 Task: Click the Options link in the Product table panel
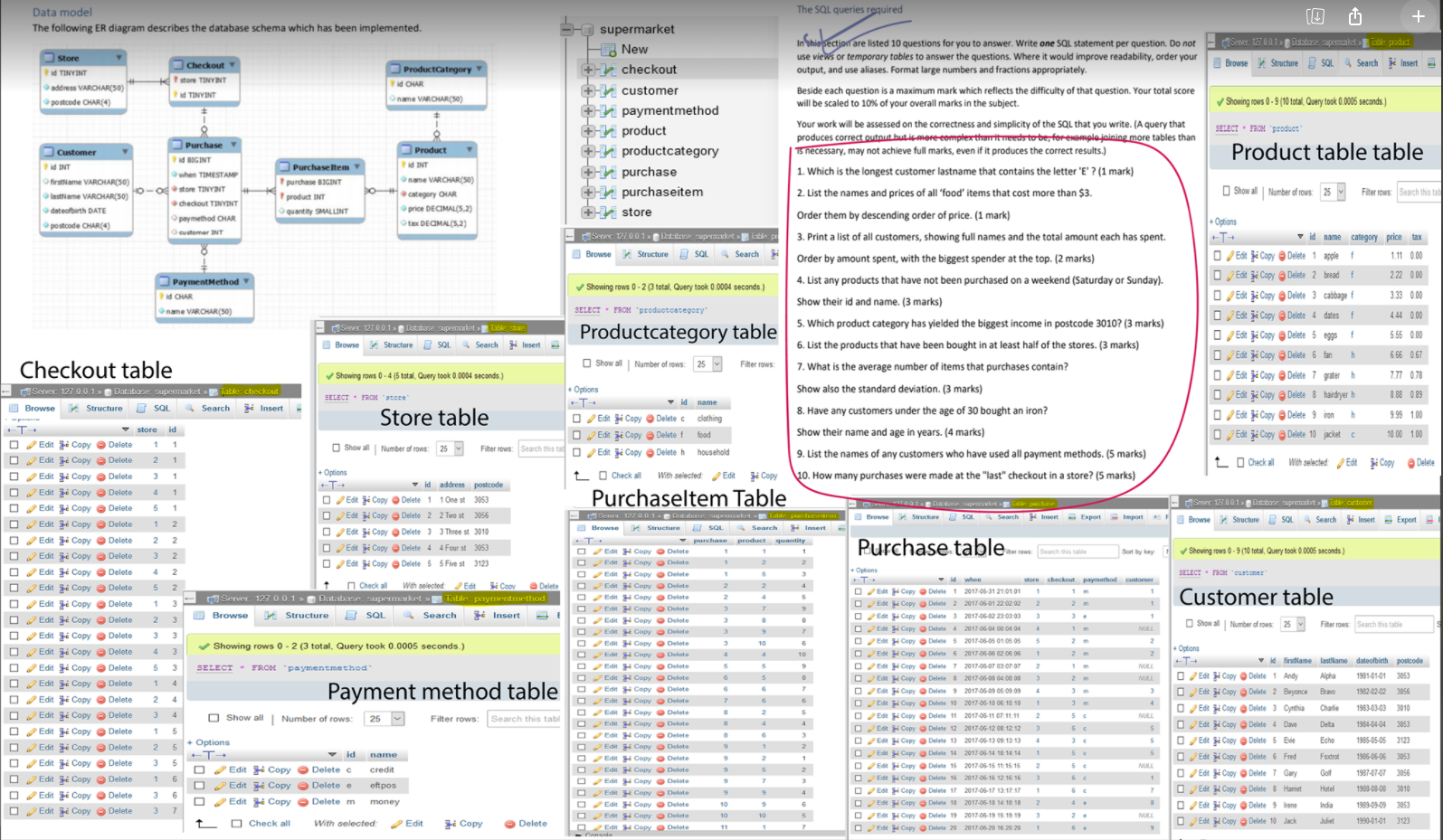point(1223,222)
